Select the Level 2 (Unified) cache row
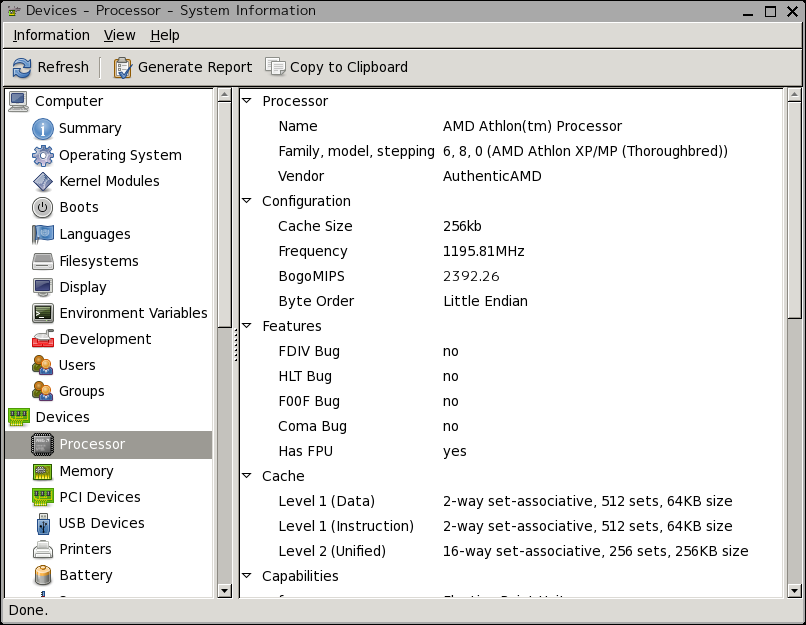 pyautogui.click(x=513, y=551)
